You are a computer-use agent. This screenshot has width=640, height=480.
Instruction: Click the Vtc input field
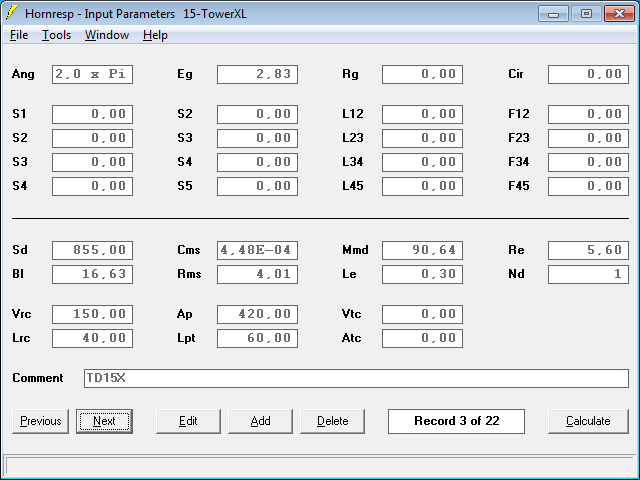[422, 314]
